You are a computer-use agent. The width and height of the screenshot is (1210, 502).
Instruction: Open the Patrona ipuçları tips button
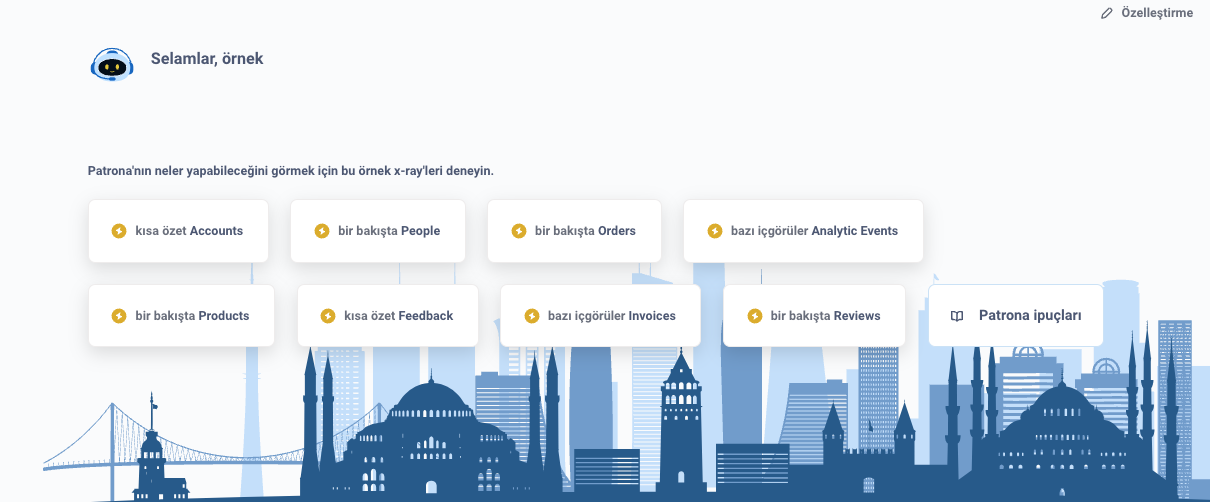pos(1029,316)
